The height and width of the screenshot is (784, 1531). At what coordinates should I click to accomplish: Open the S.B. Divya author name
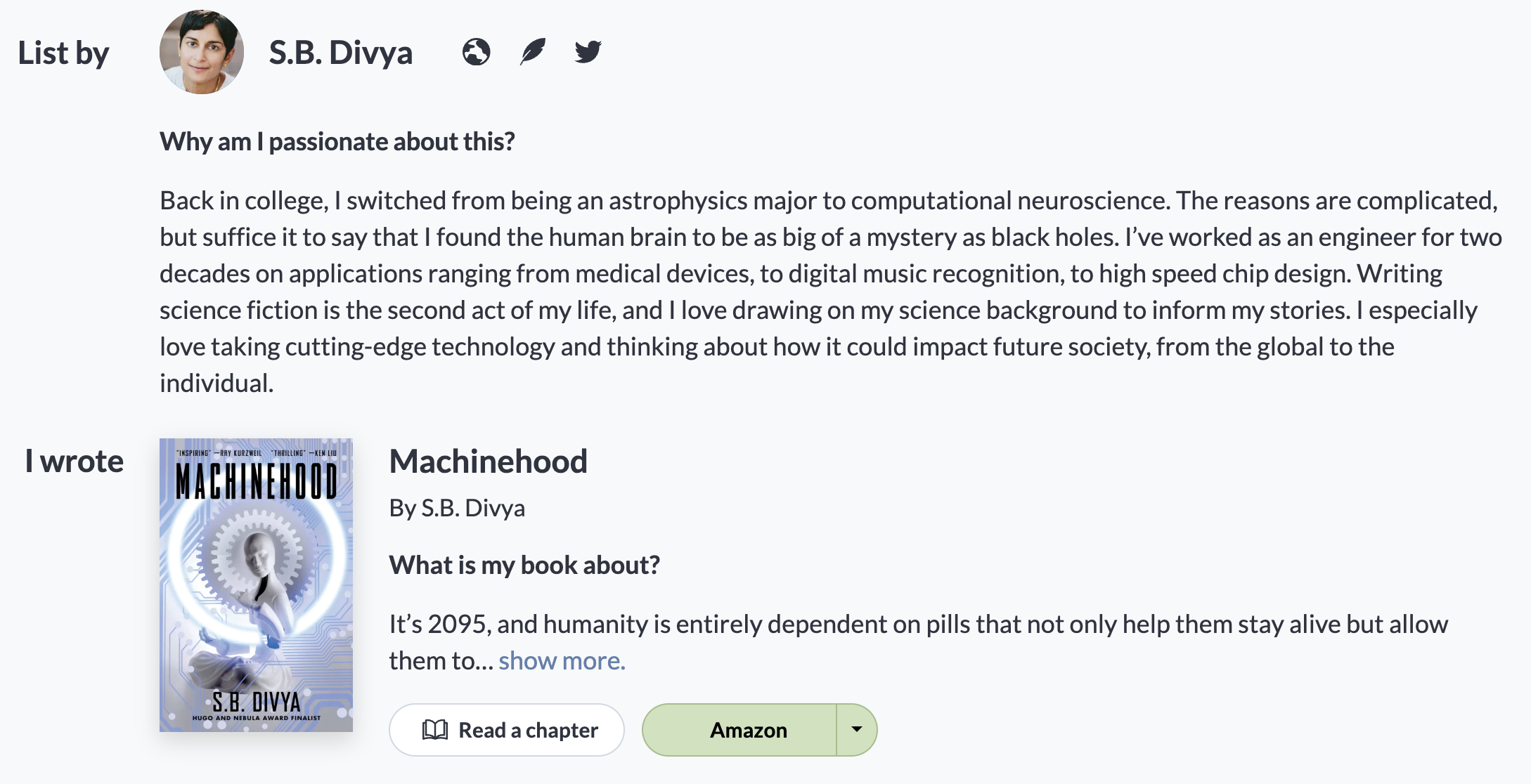pos(341,53)
